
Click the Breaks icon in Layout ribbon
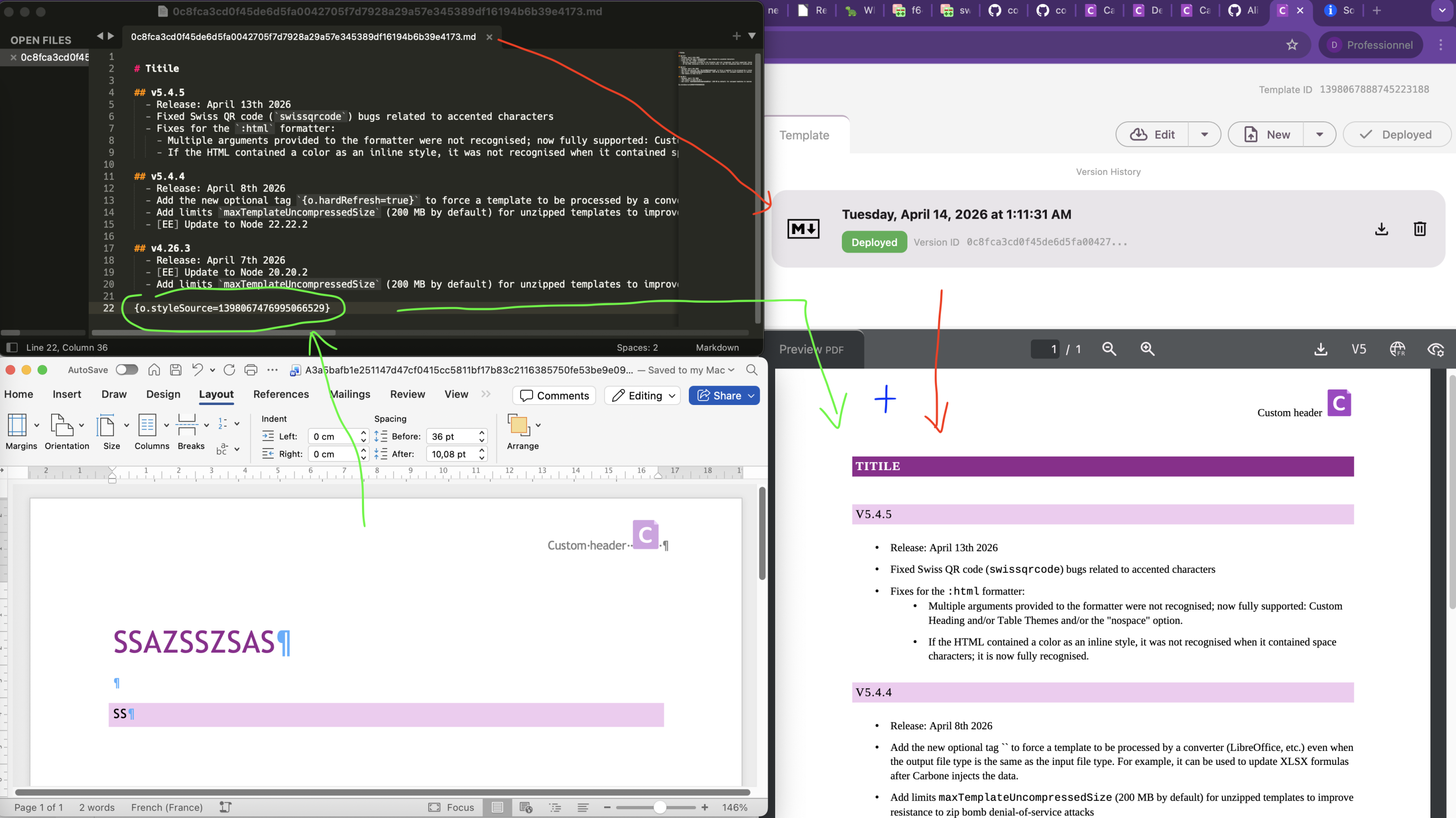[x=187, y=425]
